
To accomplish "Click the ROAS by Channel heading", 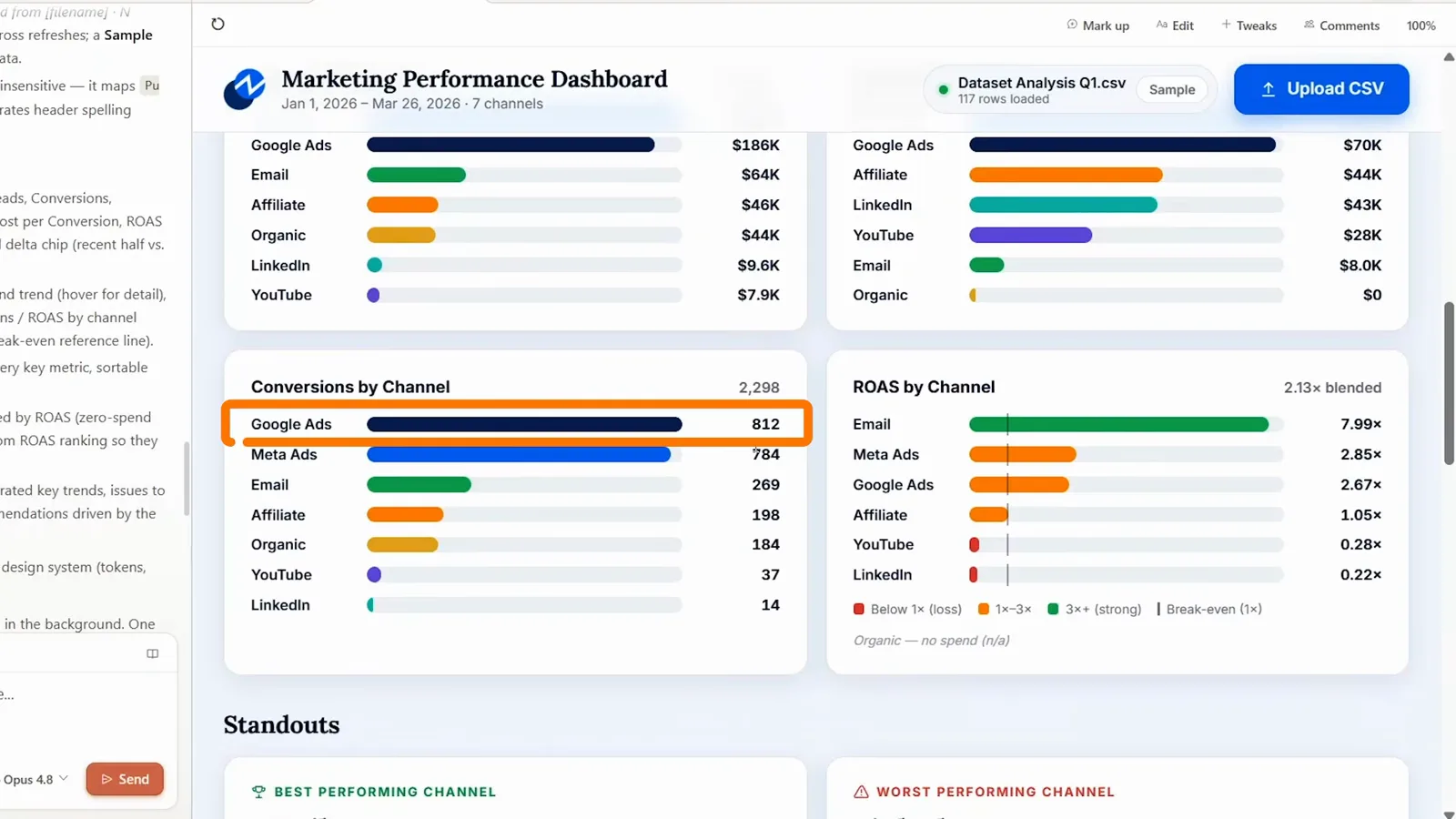I will click(924, 387).
